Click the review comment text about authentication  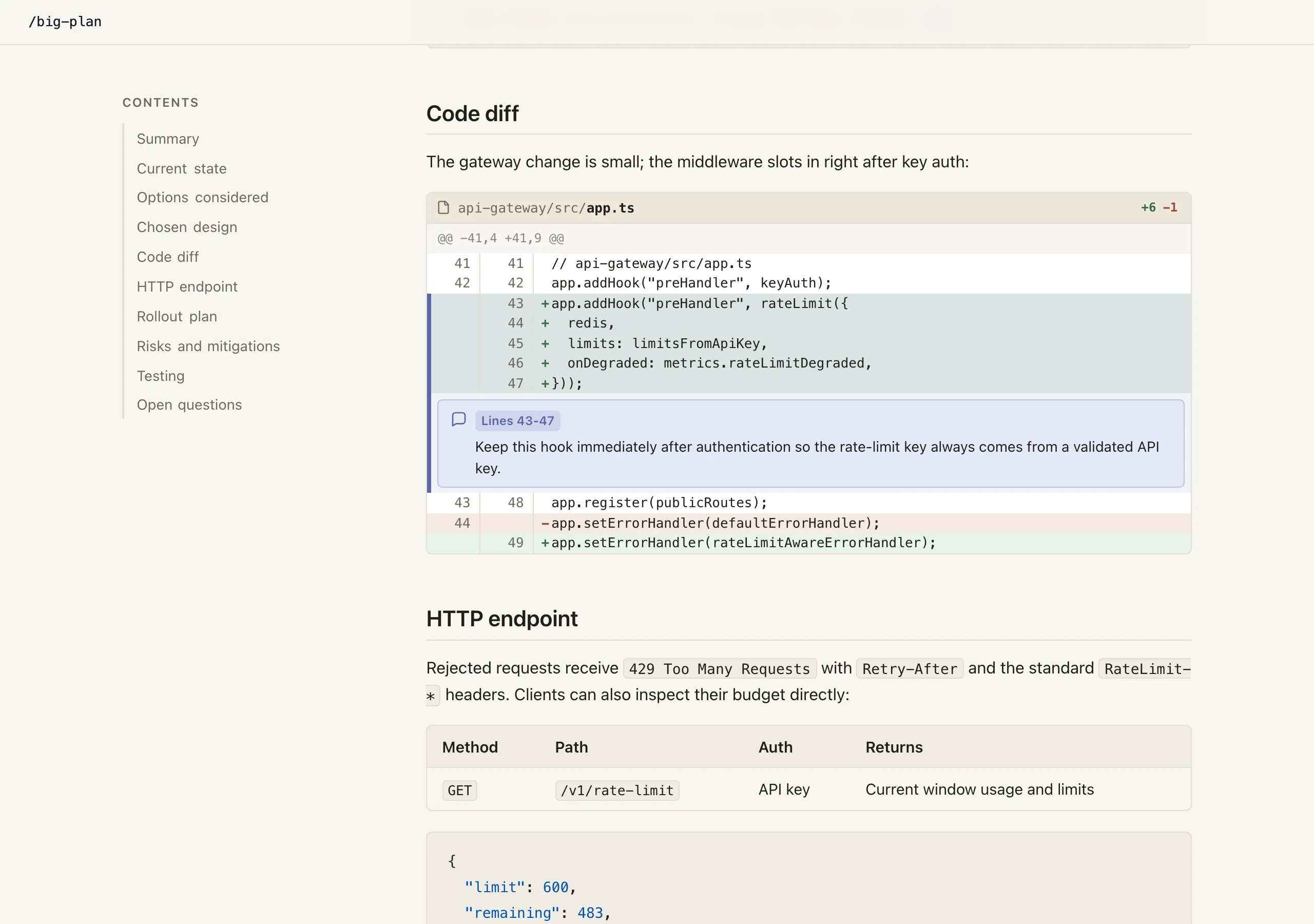pyautogui.click(x=817, y=457)
